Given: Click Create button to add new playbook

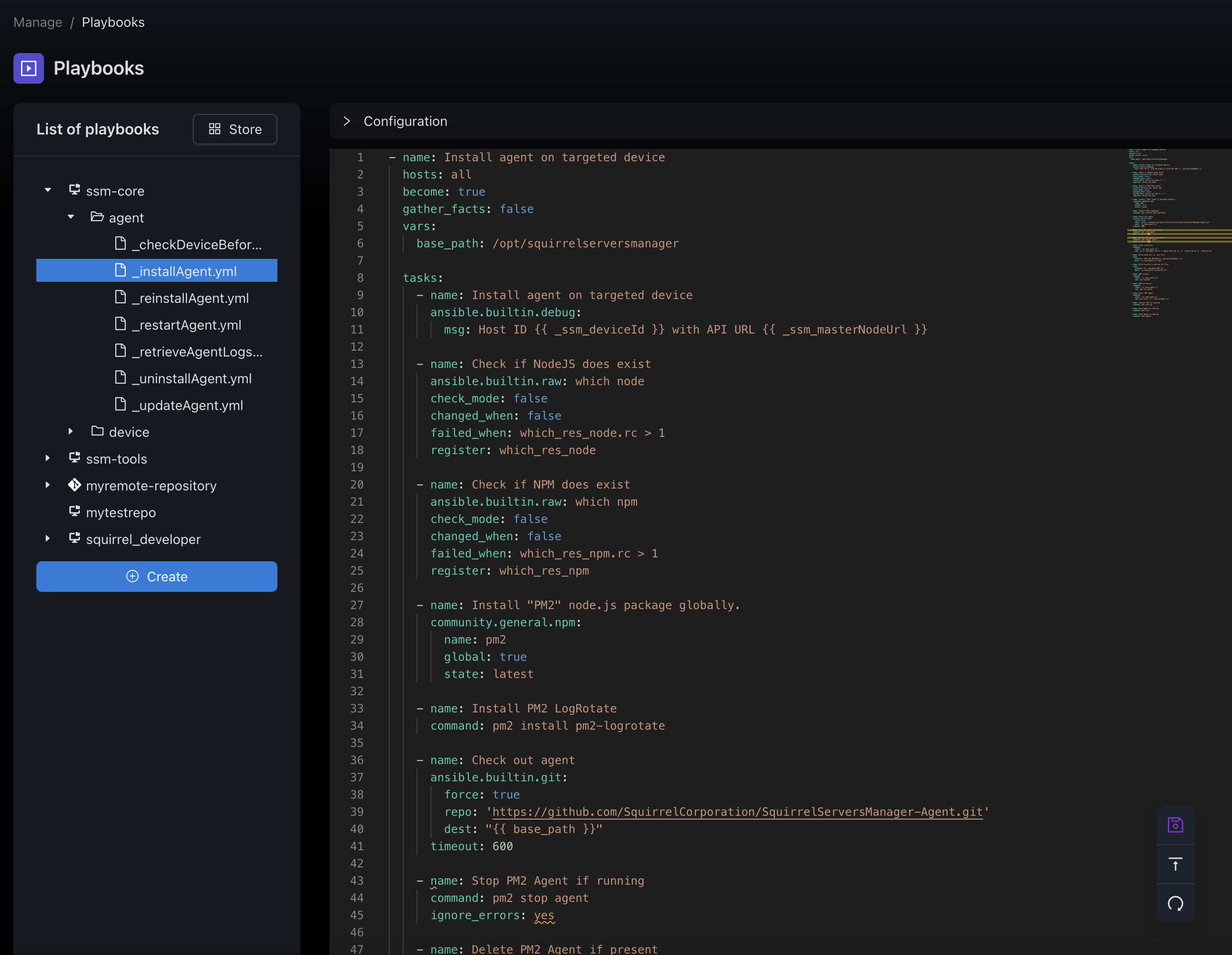Looking at the screenshot, I should pos(156,575).
